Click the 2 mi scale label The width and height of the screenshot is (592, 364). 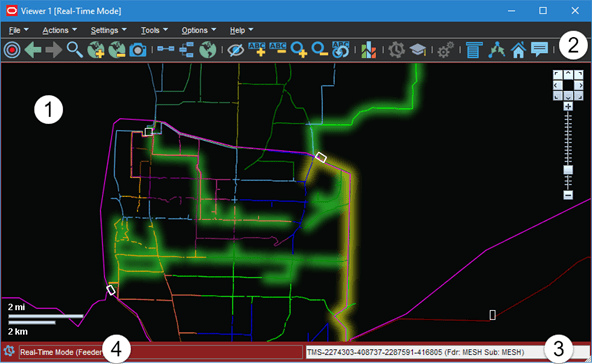(x=17, y=307)
